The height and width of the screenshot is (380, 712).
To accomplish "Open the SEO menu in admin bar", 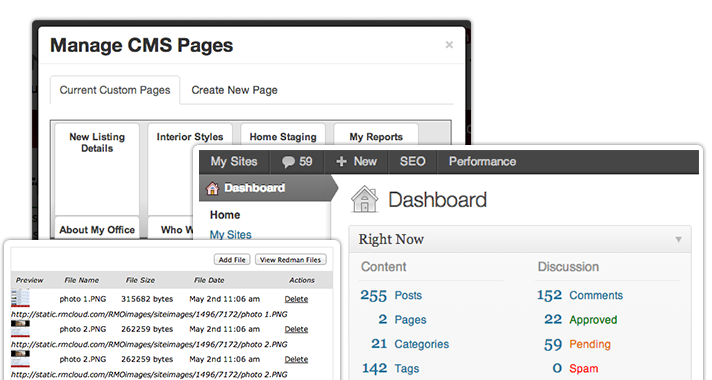I will pos(412,162).
